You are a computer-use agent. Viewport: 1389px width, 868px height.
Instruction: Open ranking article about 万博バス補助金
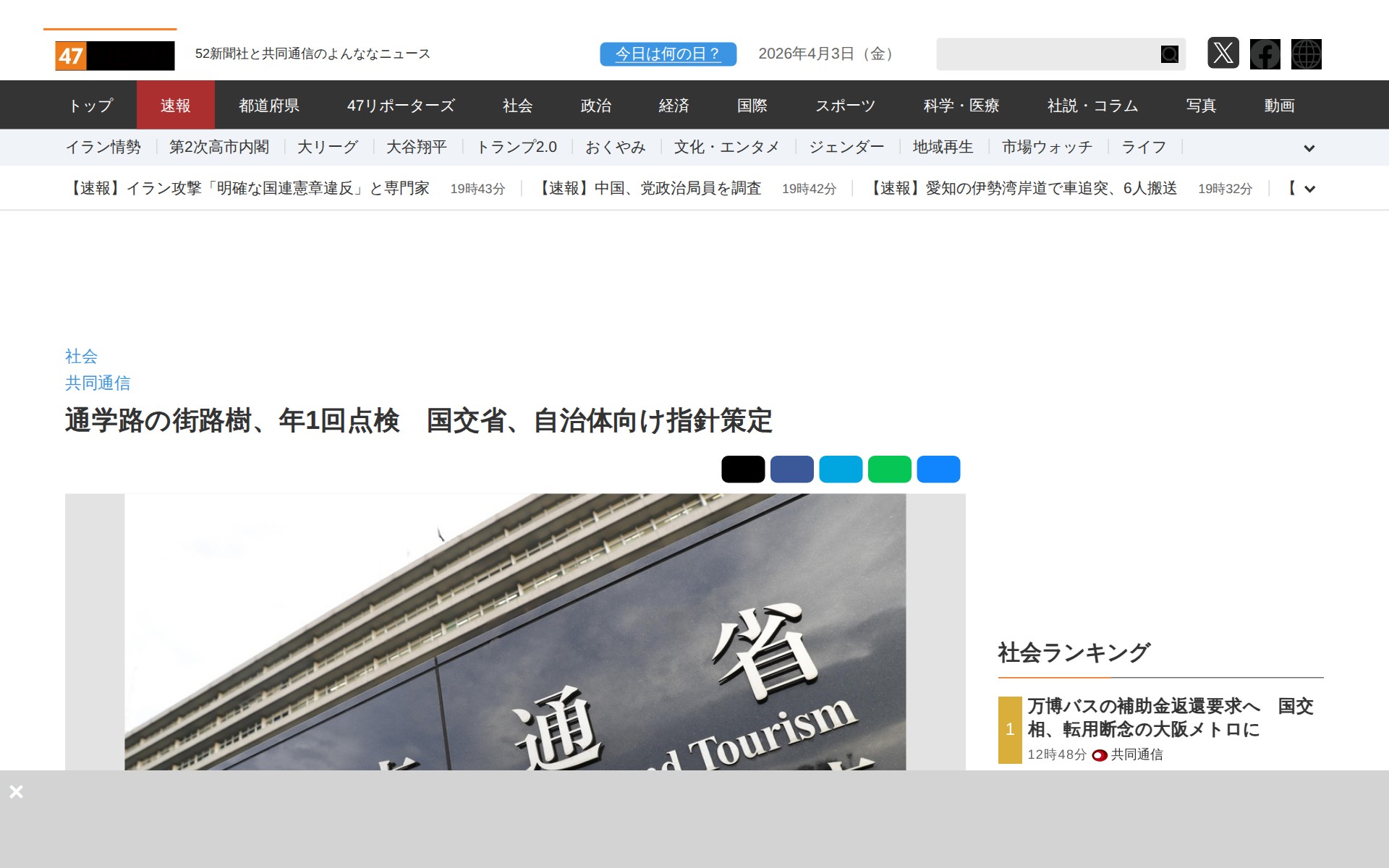(x=1170, y=717)
